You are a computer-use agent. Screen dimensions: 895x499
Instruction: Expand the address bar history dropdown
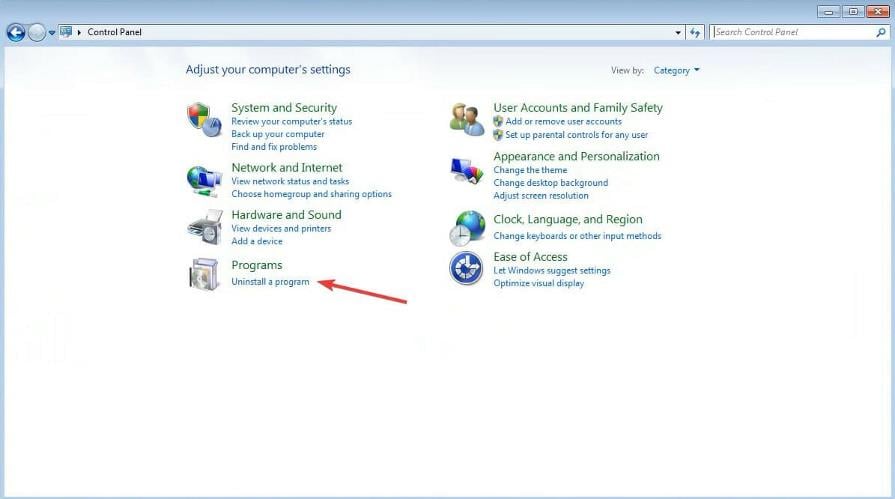678,33
